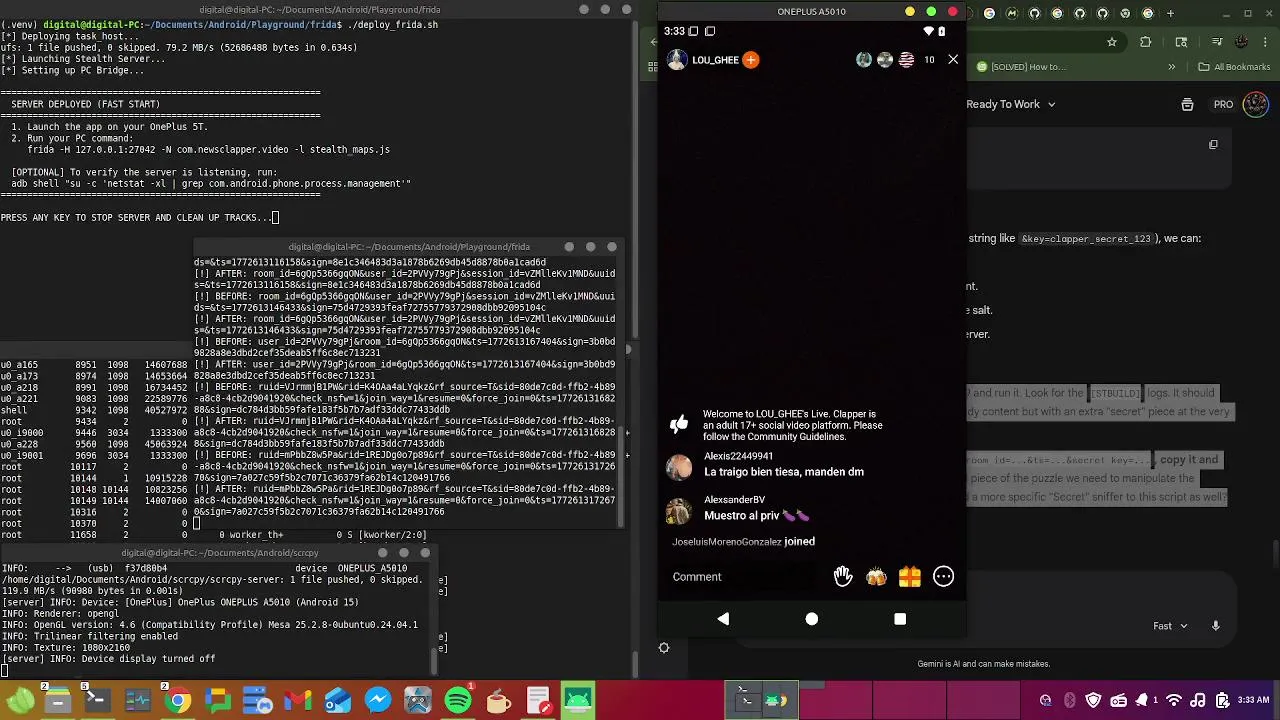Activate the Gemini microphone input
This screenshot has height=720, width=1280.
[x=1216, y=626]
